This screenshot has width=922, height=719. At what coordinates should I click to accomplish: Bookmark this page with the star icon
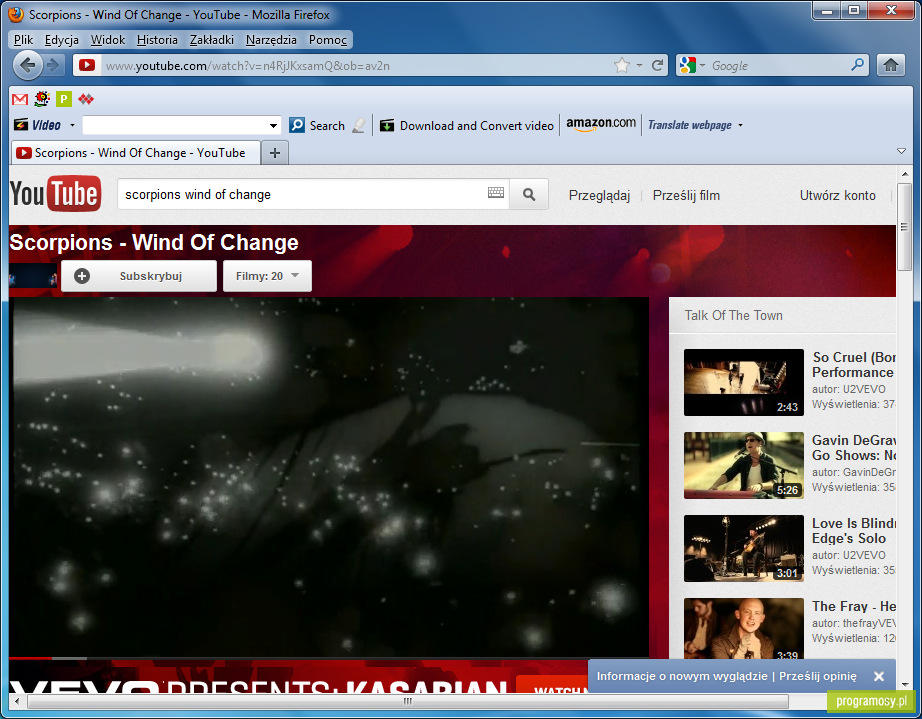pyautogui.click(x=622, y=65)
